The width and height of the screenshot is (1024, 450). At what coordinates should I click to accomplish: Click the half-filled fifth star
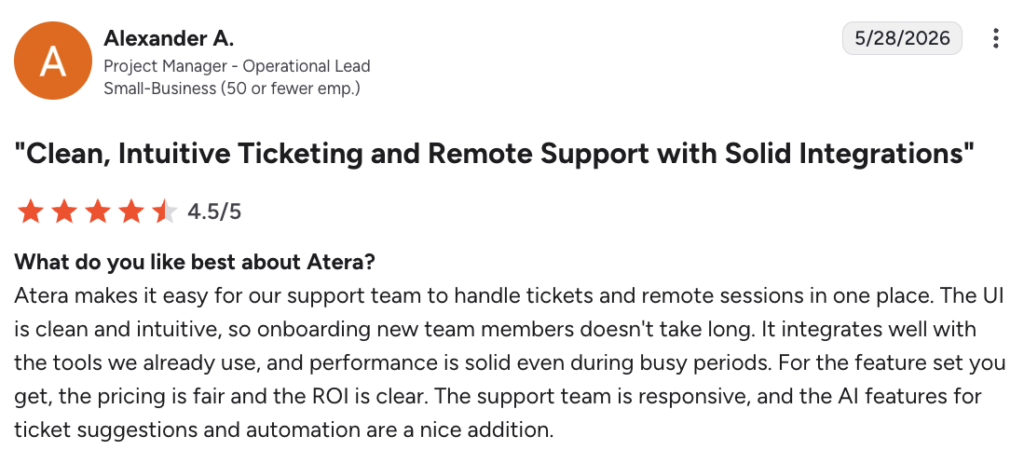click(x=165, y=212)
